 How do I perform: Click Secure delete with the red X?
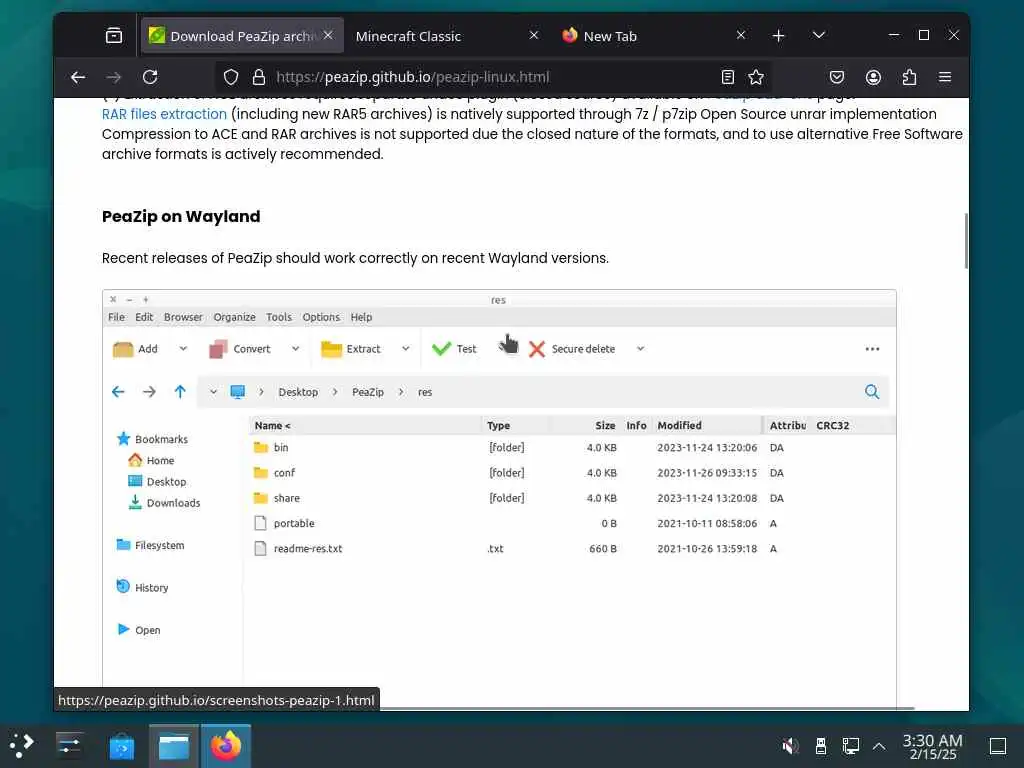point(572,349)
